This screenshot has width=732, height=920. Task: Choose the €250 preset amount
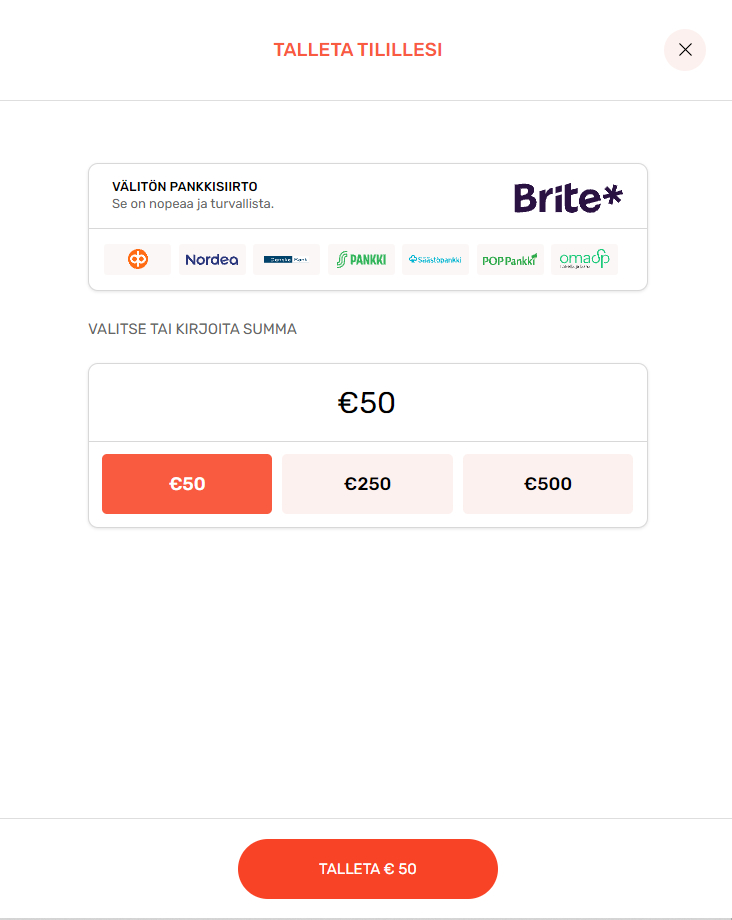point(367,484)
